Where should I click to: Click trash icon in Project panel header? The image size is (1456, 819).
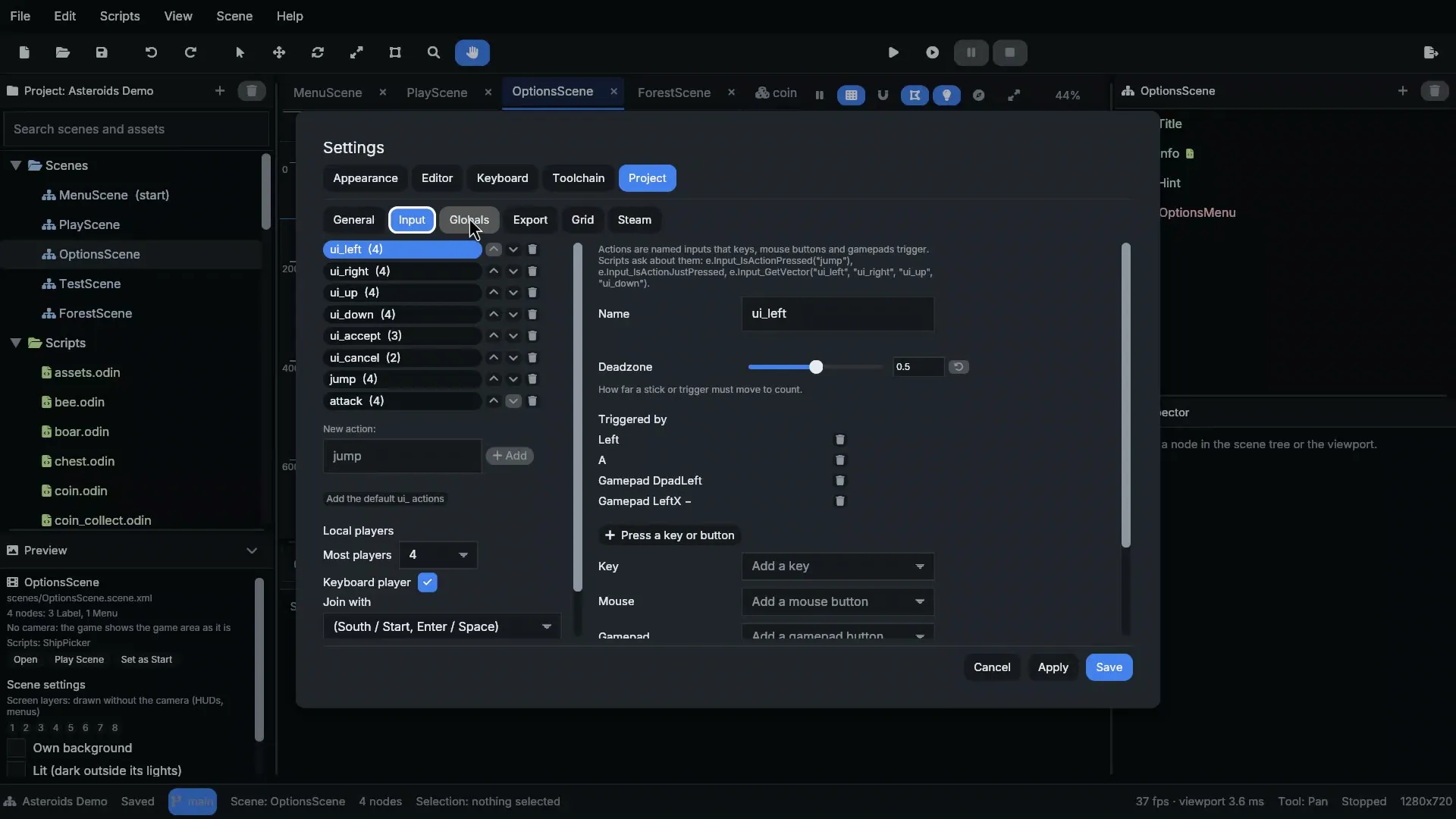pyautogui.click(x=252, y=91)
